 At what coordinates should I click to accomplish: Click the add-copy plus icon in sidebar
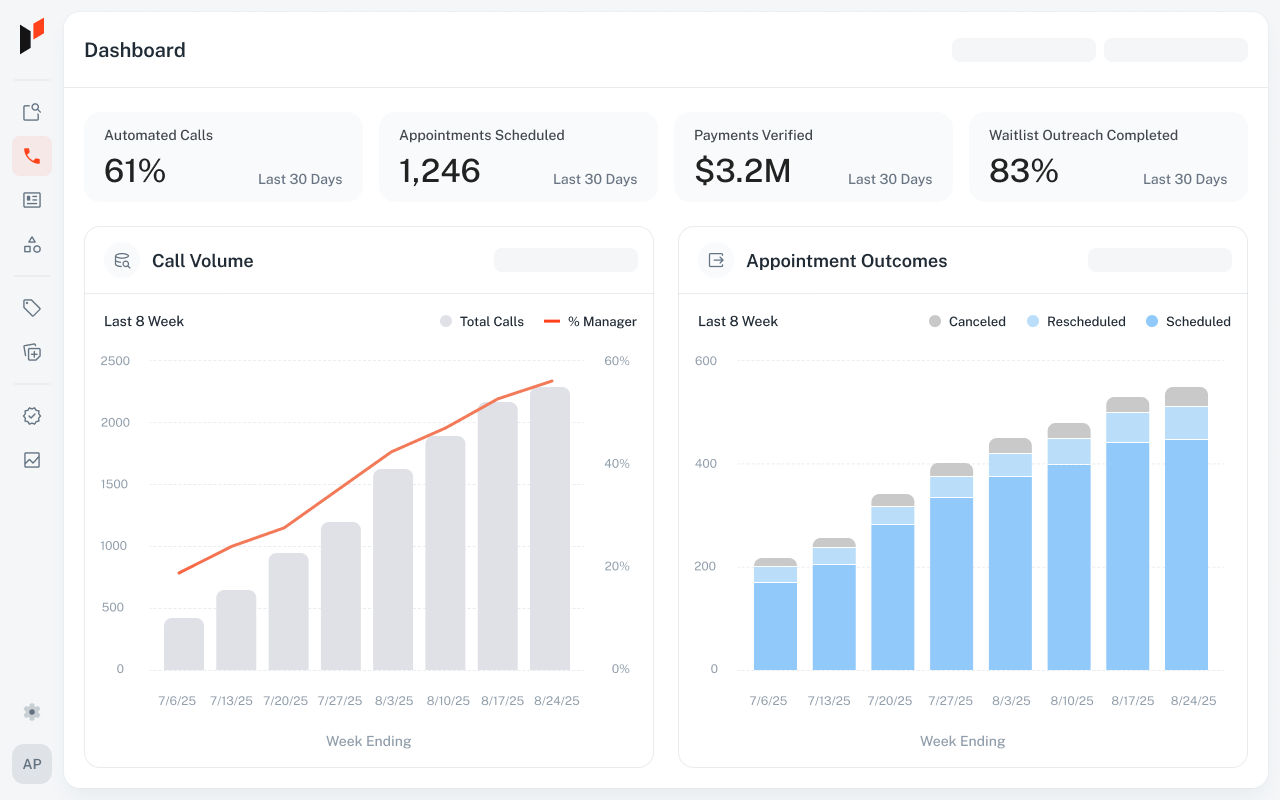click(x=32, y=352)
